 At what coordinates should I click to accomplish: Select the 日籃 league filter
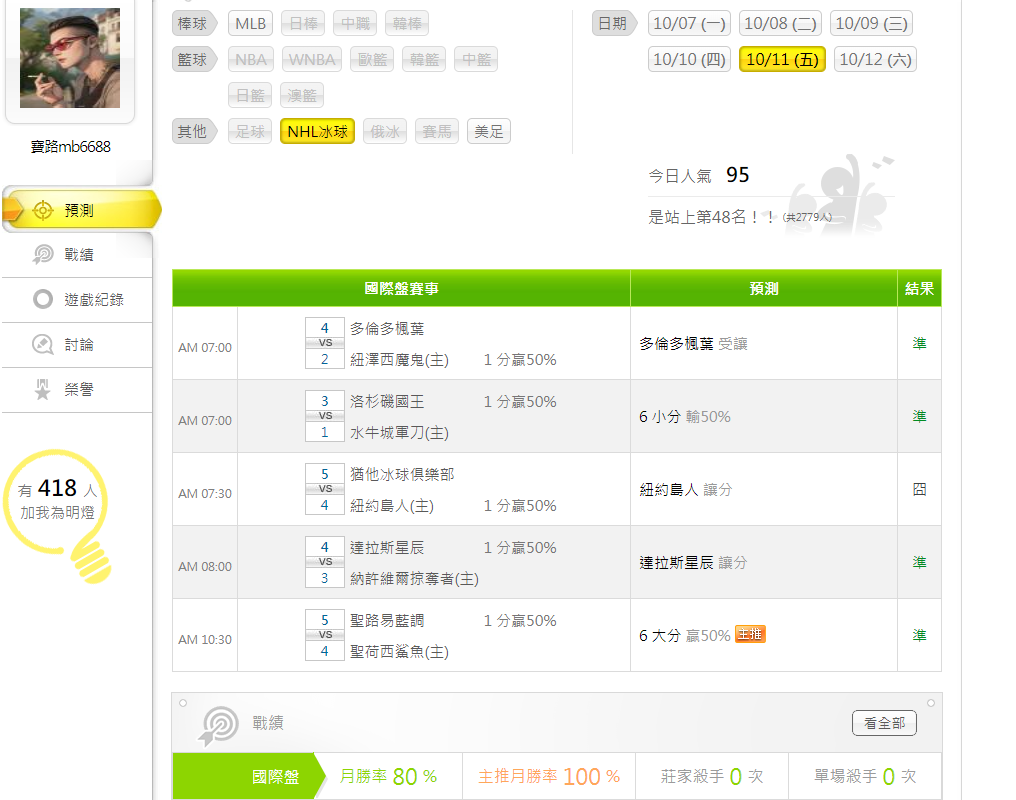click(x=250, y=95)
